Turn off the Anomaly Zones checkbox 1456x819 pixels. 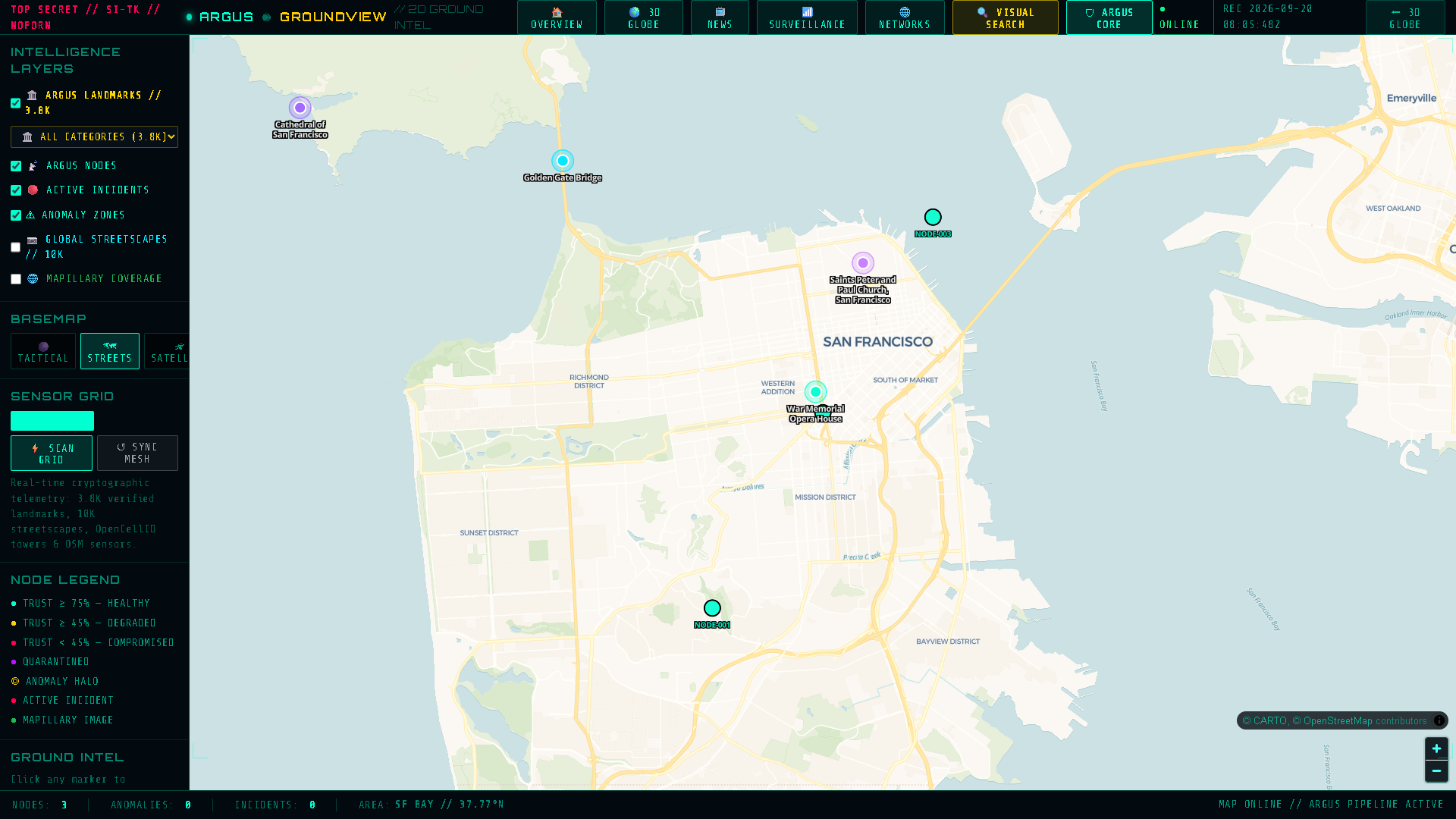[15, 215]
